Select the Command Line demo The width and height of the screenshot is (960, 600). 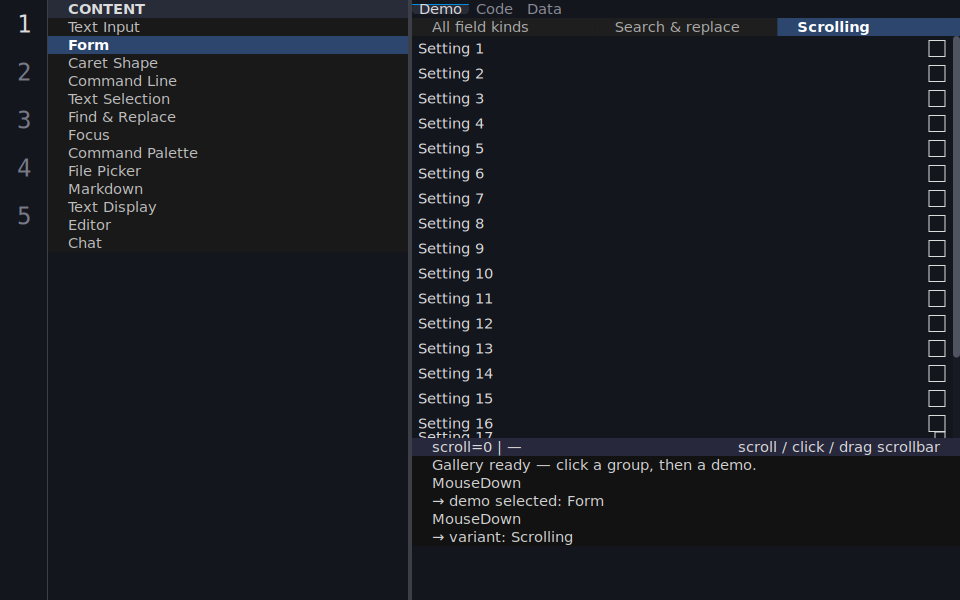228,81
